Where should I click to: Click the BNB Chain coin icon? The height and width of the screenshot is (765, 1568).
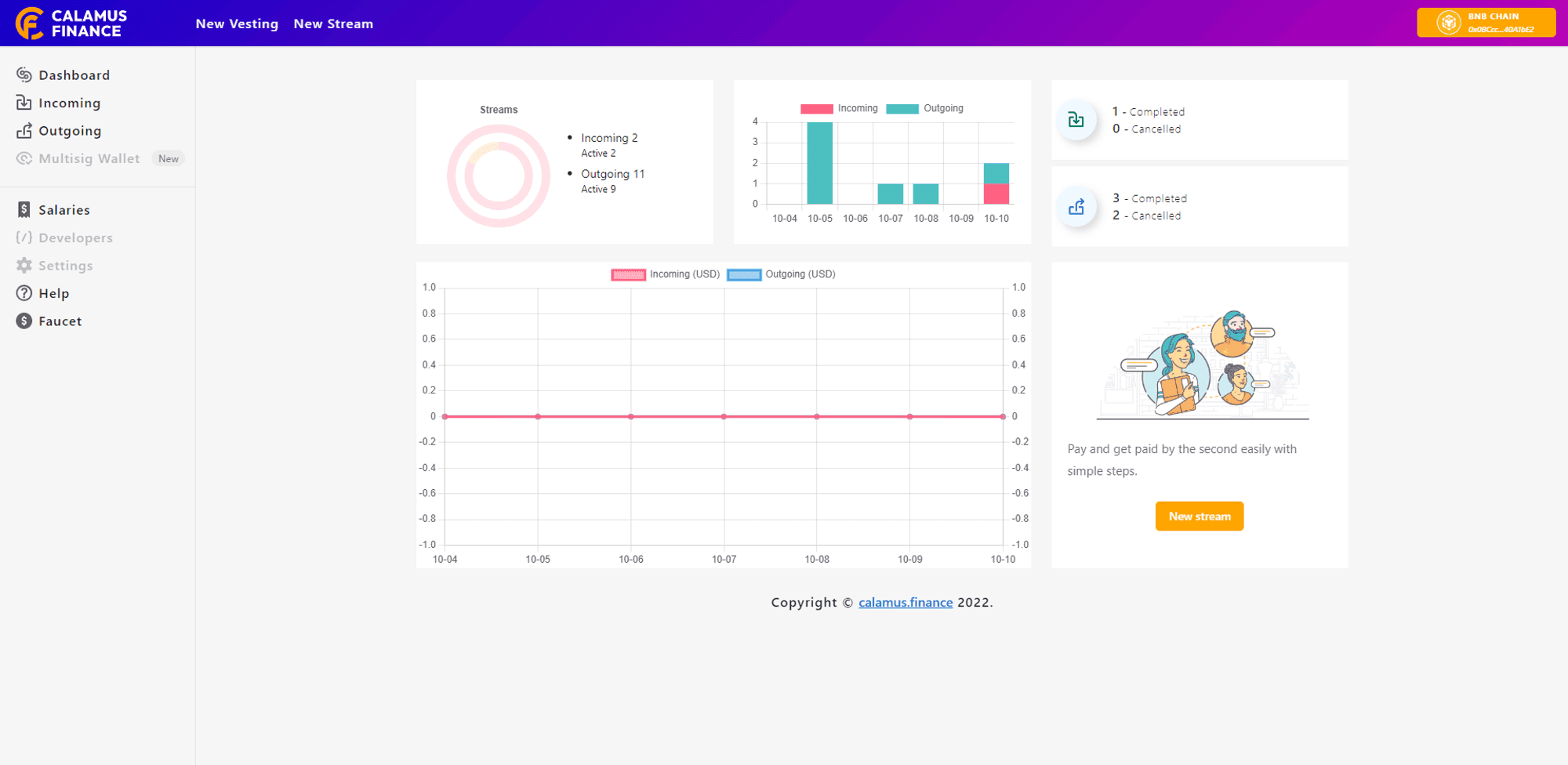click(1449, 22)
